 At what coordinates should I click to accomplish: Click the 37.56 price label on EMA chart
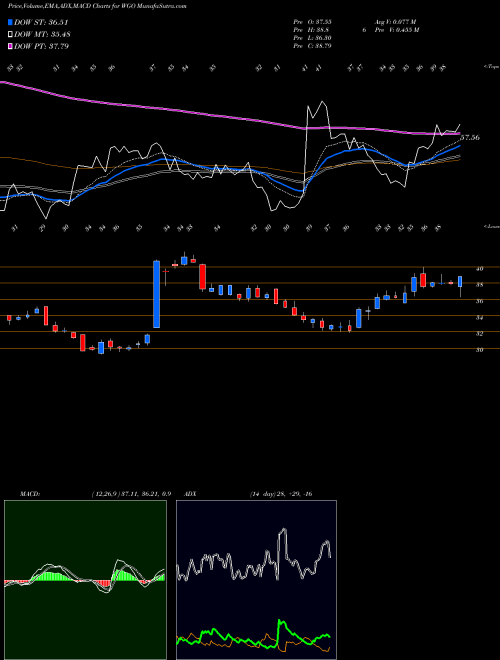click(x=470, y=138)
